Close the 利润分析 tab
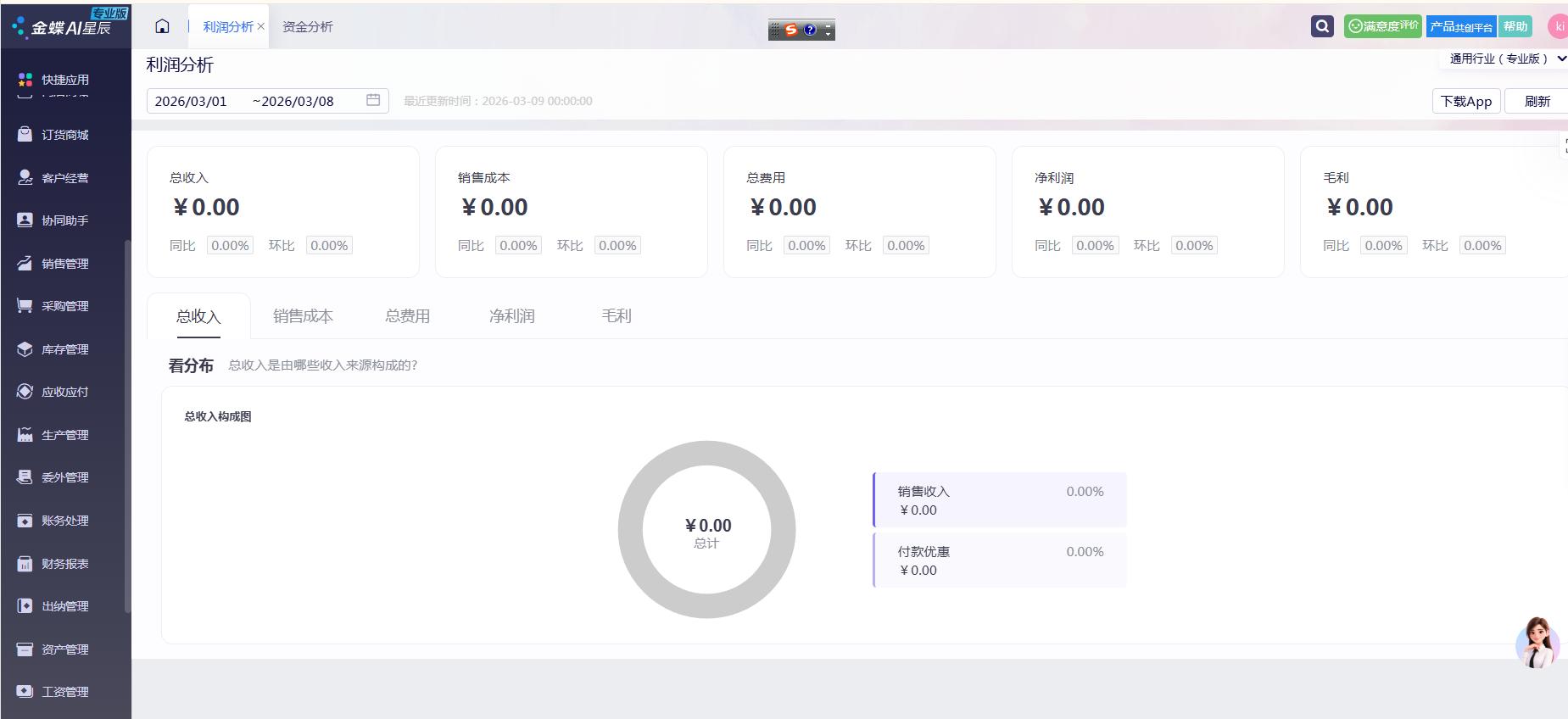The width and height of the screenshot is (1568, 719). coord(261,26)
